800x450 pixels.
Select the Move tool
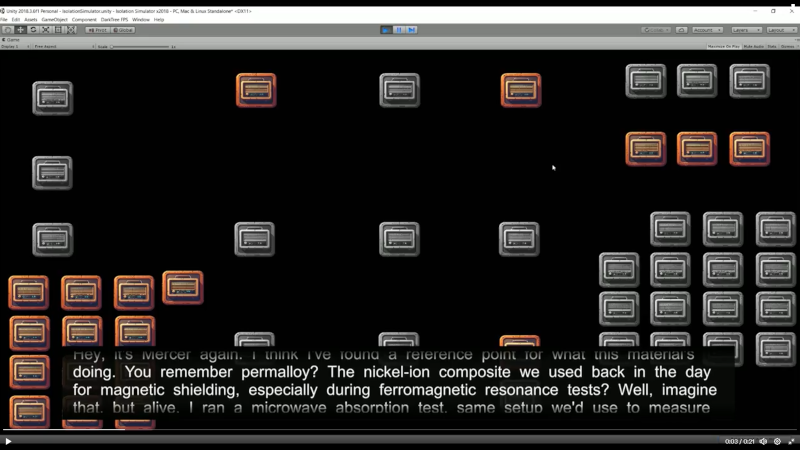pos(20,30)
